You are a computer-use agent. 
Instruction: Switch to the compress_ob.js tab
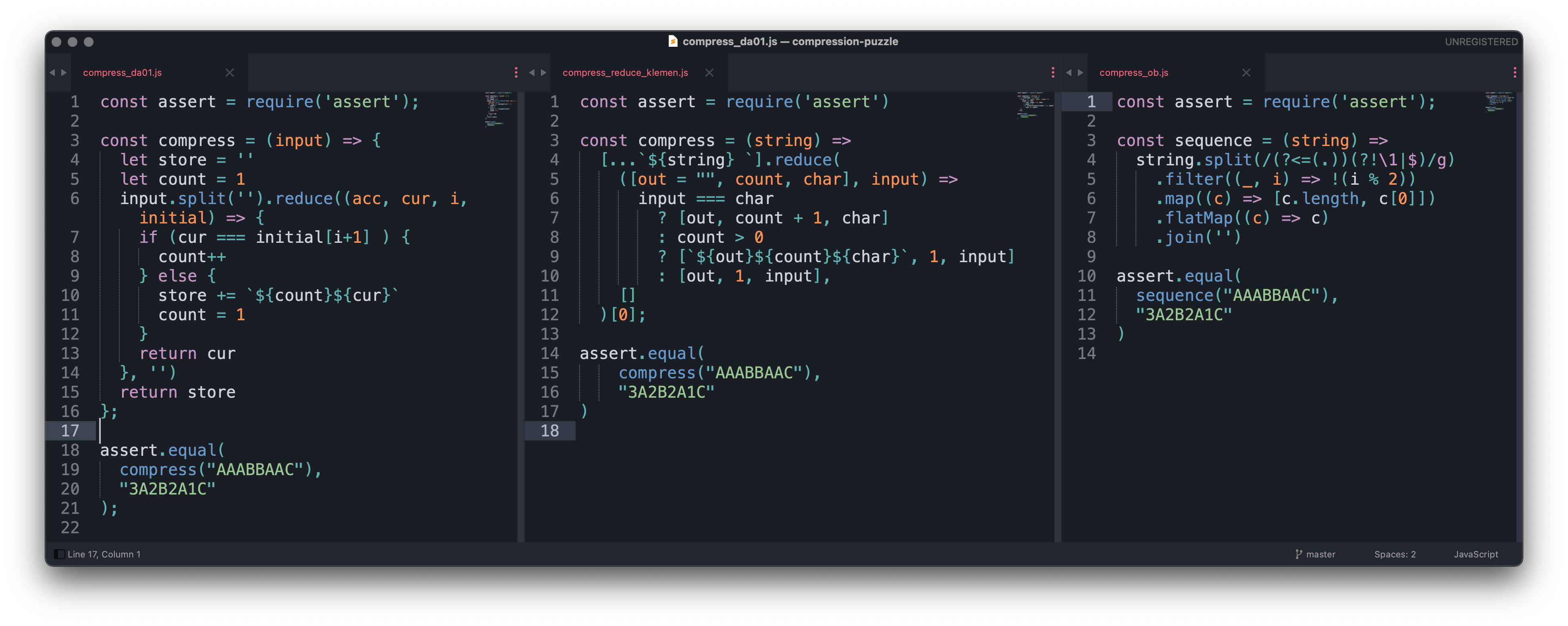1133,73
